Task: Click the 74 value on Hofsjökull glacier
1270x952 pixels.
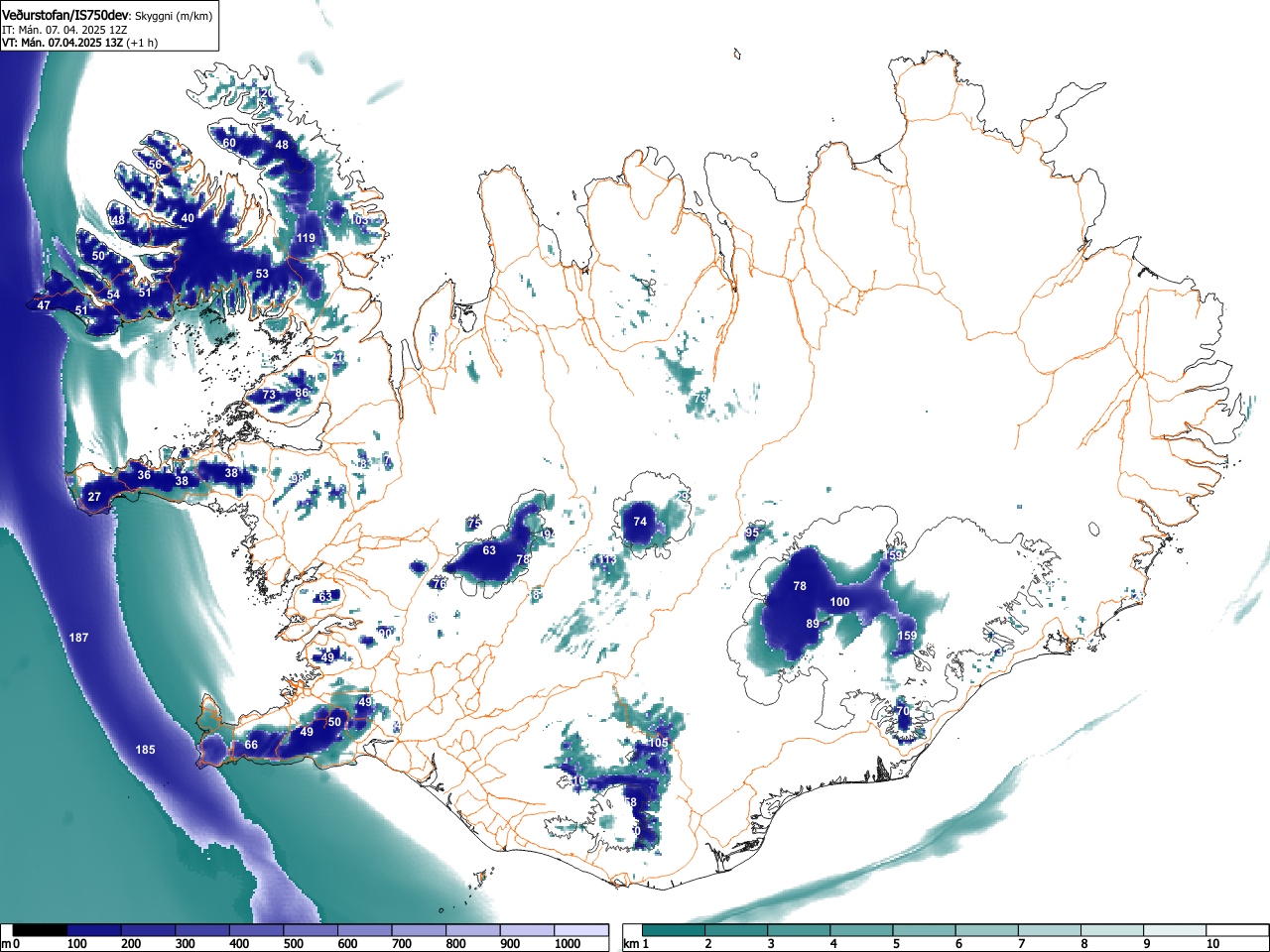Action: click(x=640, y=522)
